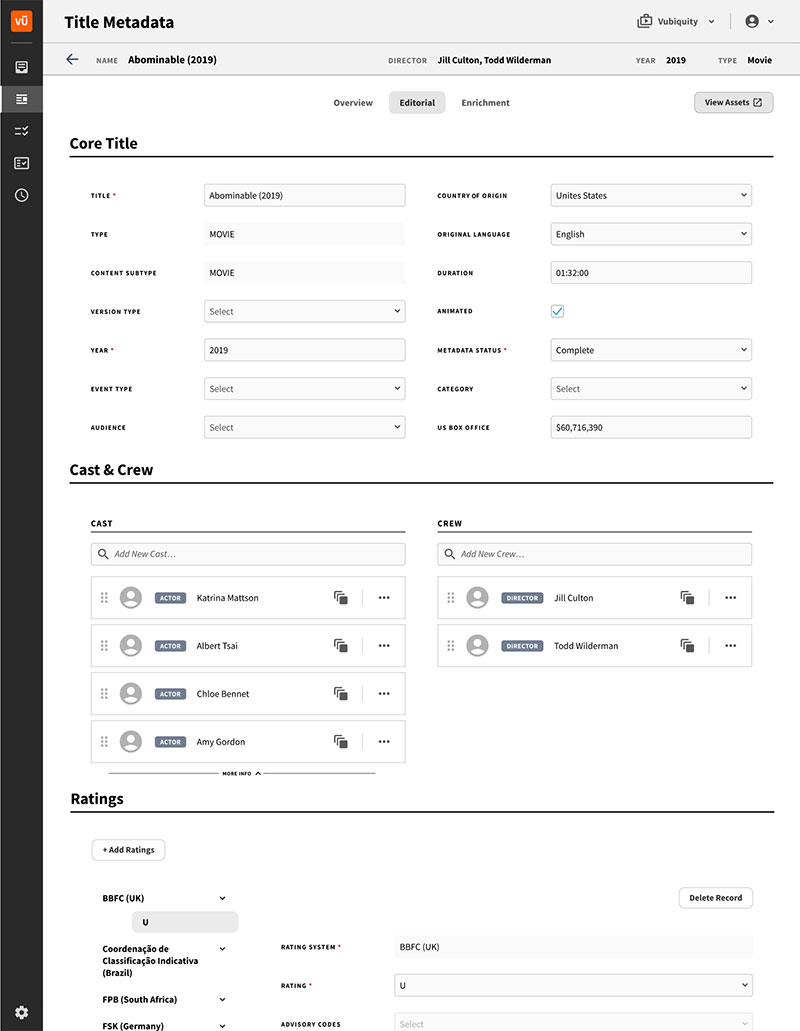The width and height of the screenshot is (800, 1031).
Task: Click the Jill Culton avatar icon
Action: click(x=477, y=598)
